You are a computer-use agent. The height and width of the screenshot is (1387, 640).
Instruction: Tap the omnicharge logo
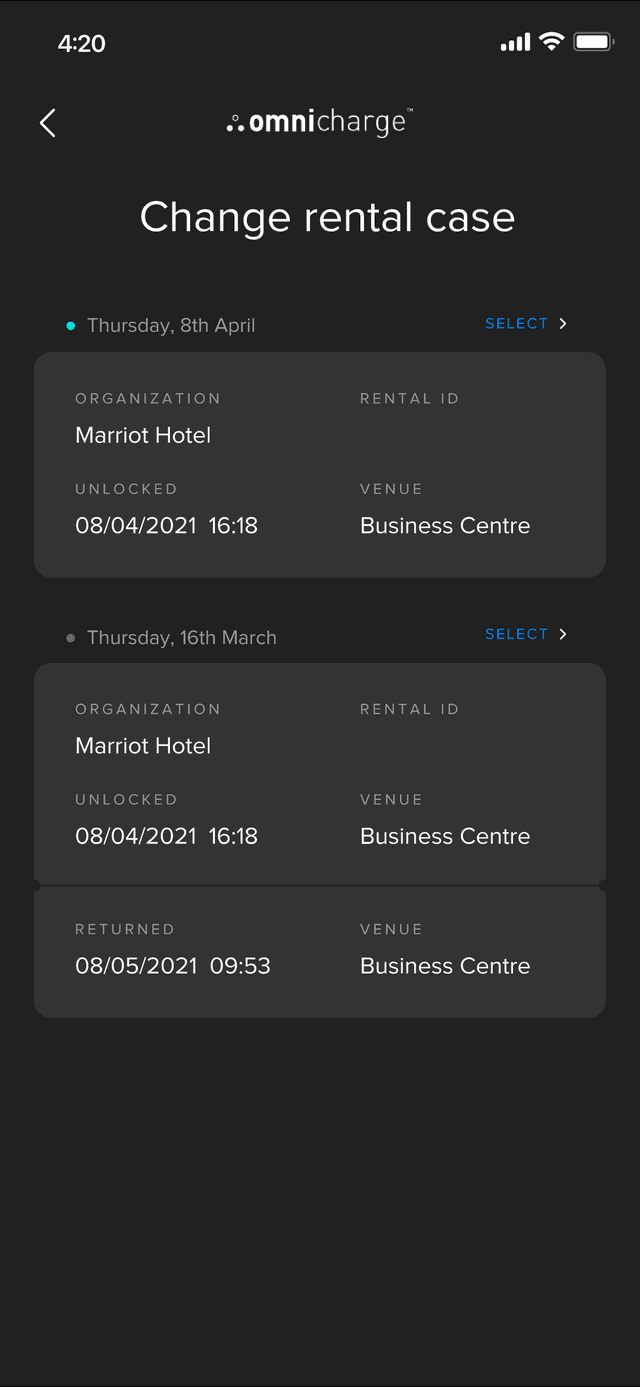(320, 123)
